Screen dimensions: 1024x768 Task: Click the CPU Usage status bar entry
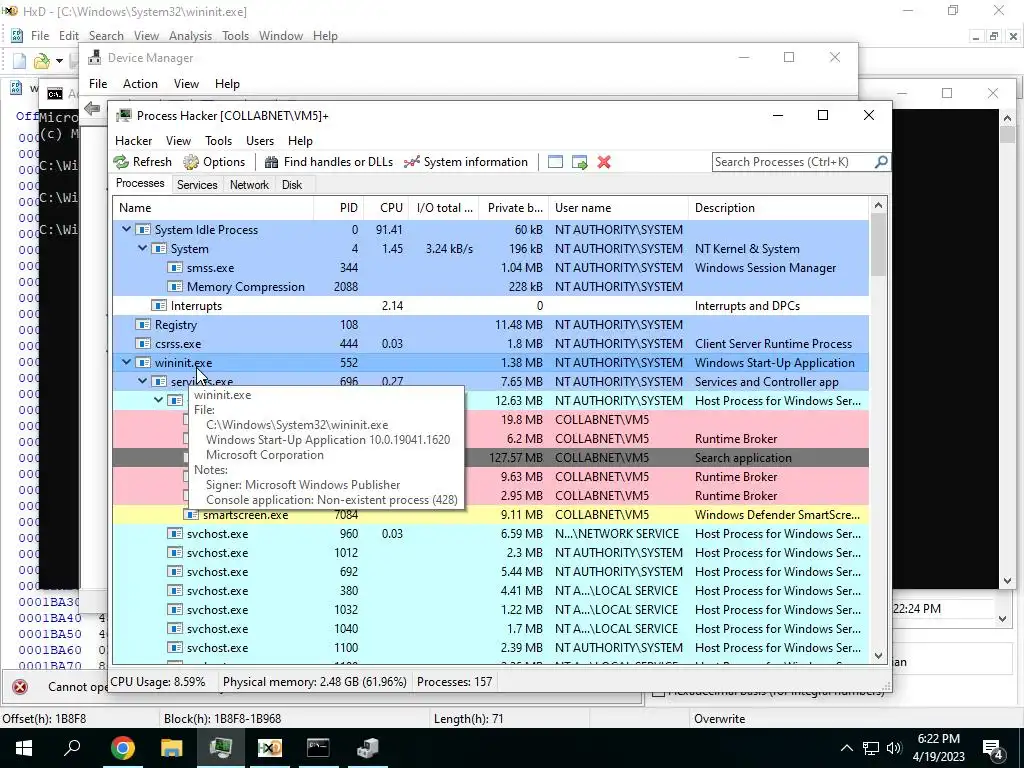tap(157, 682)
